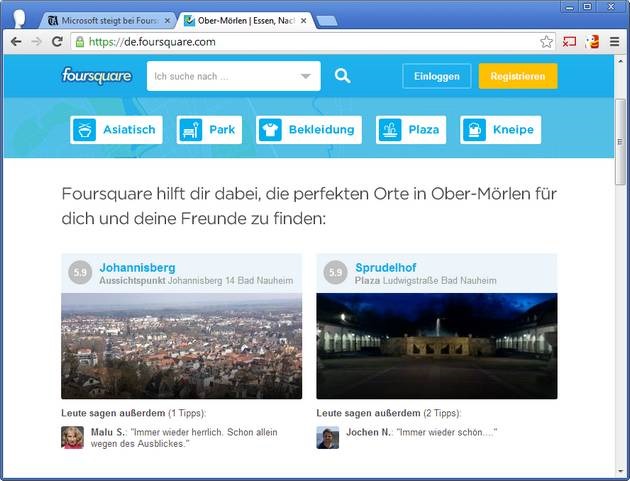
Task: Click the magnifying glass search icon
Action: [343, 76]
